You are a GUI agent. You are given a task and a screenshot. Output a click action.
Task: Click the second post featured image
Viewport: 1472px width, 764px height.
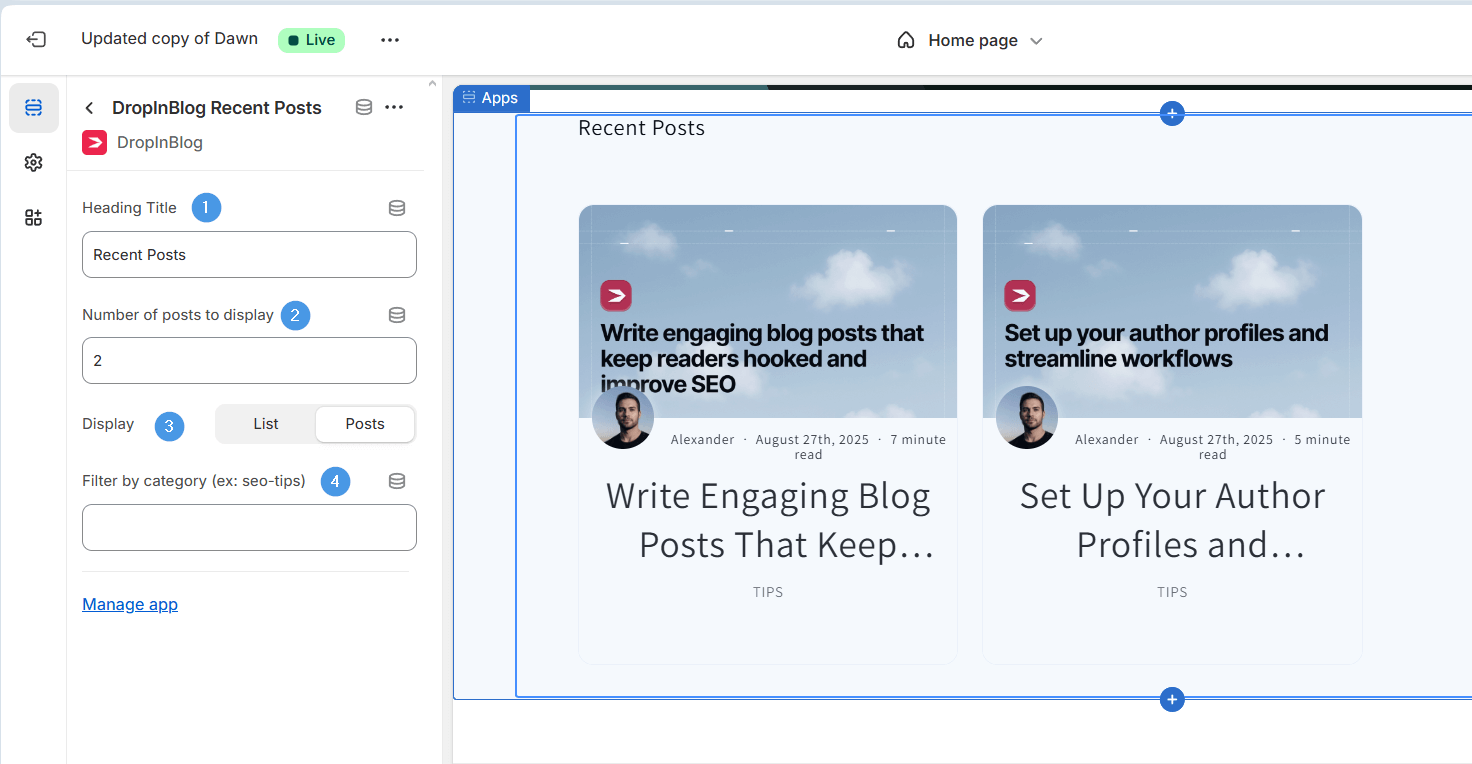[1172, 311]
